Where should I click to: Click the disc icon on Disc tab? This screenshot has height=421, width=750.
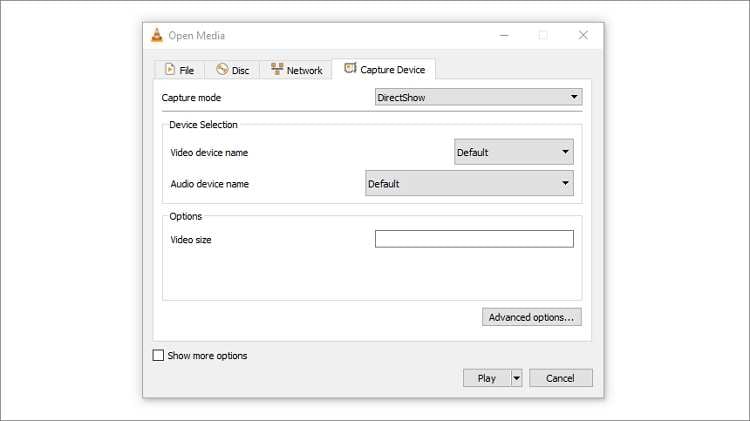tap(222, 70)
